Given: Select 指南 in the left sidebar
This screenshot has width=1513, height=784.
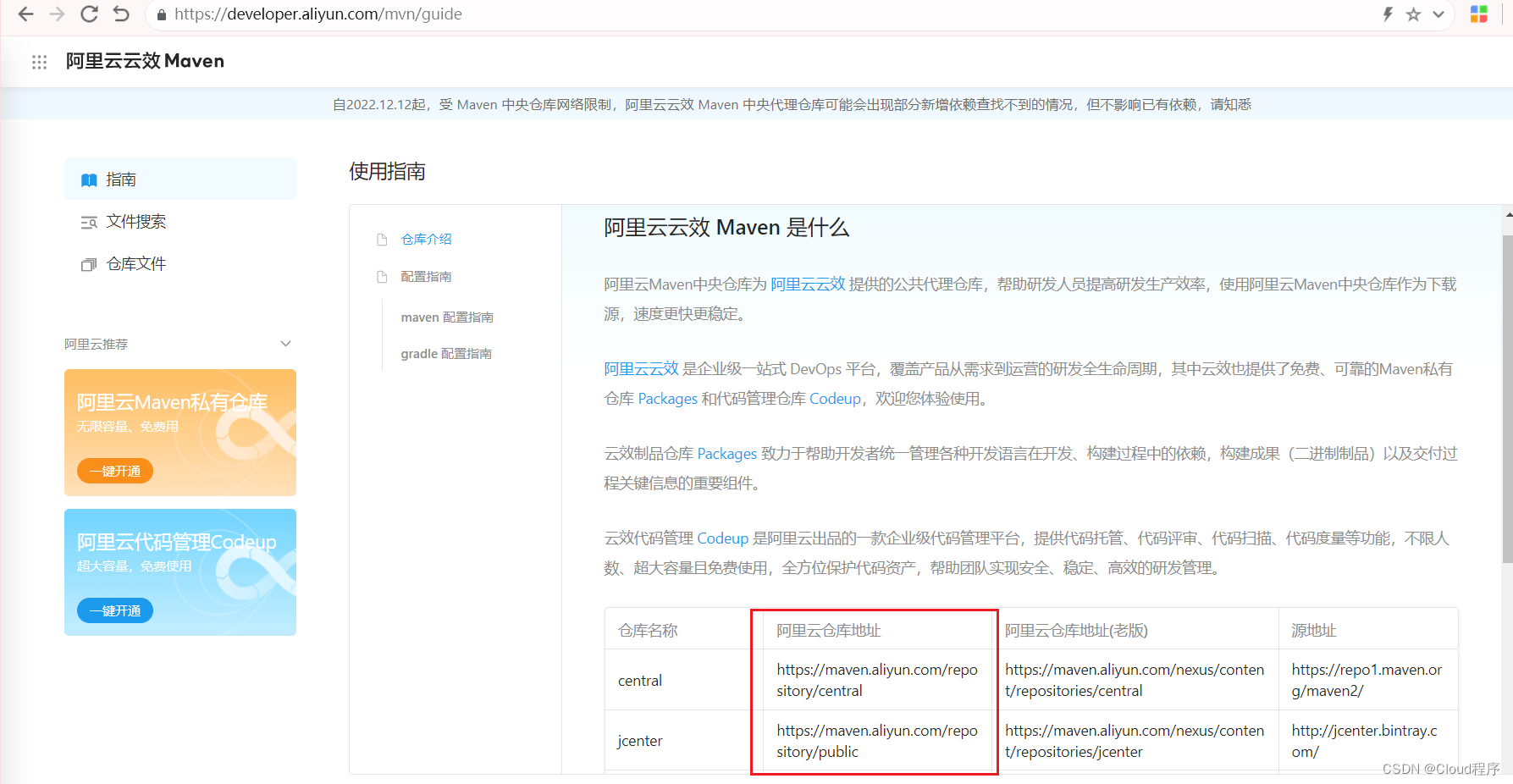Looking at the screenshot, I should coord(180,179).
